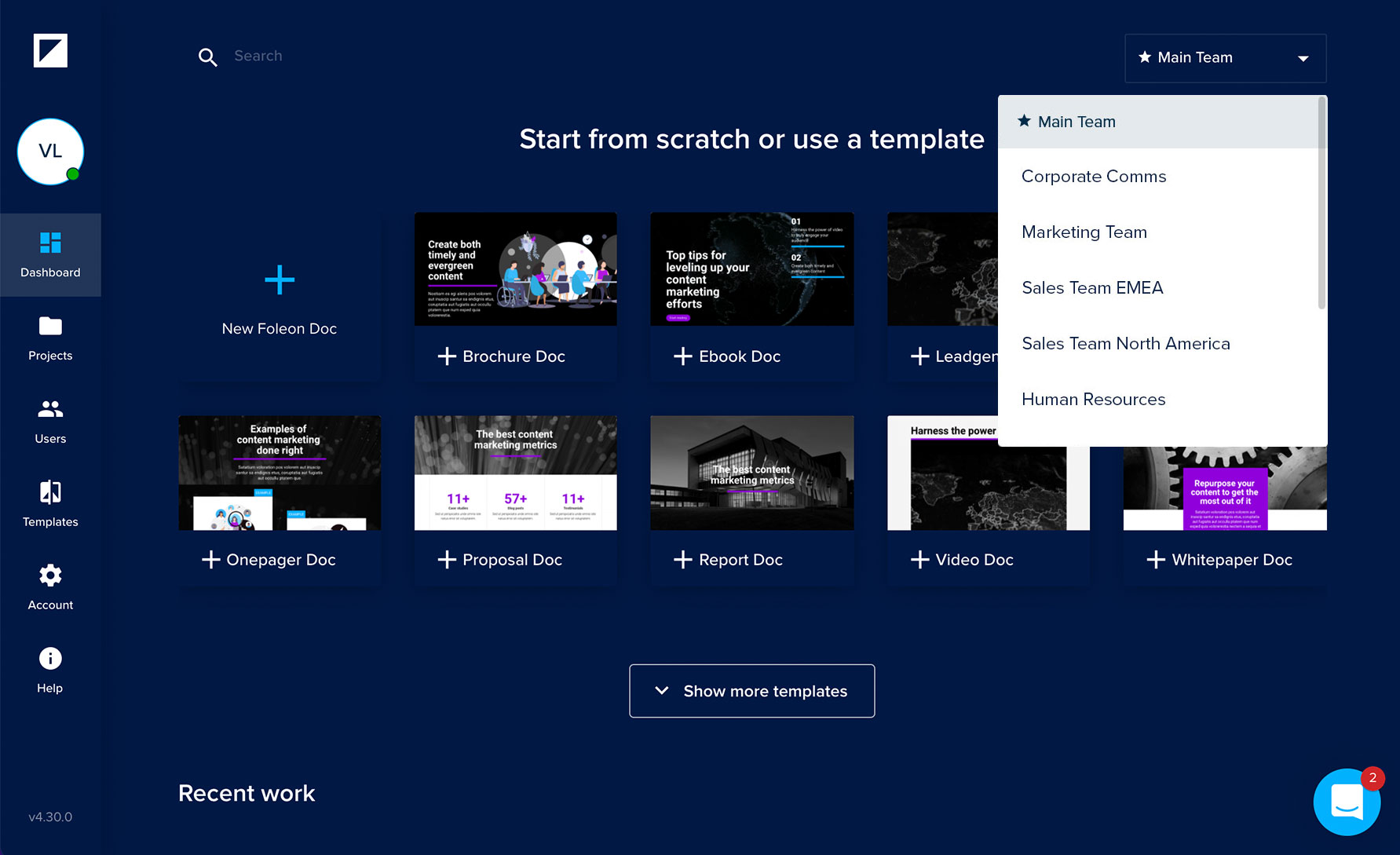Screen dimensions: 1400x855
Task: Click the search magnifier icon
Action: (207, 57)
